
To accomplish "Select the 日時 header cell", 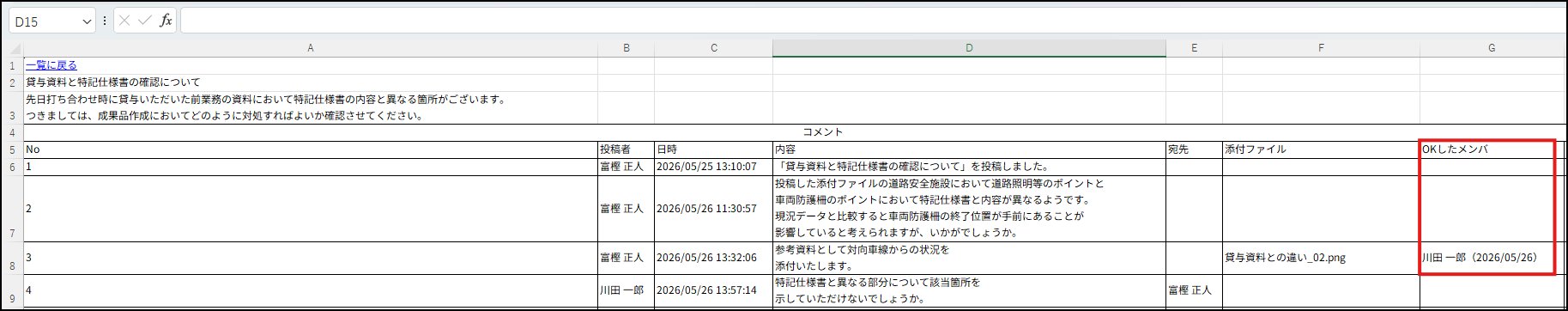I will [x=714, y=149].
